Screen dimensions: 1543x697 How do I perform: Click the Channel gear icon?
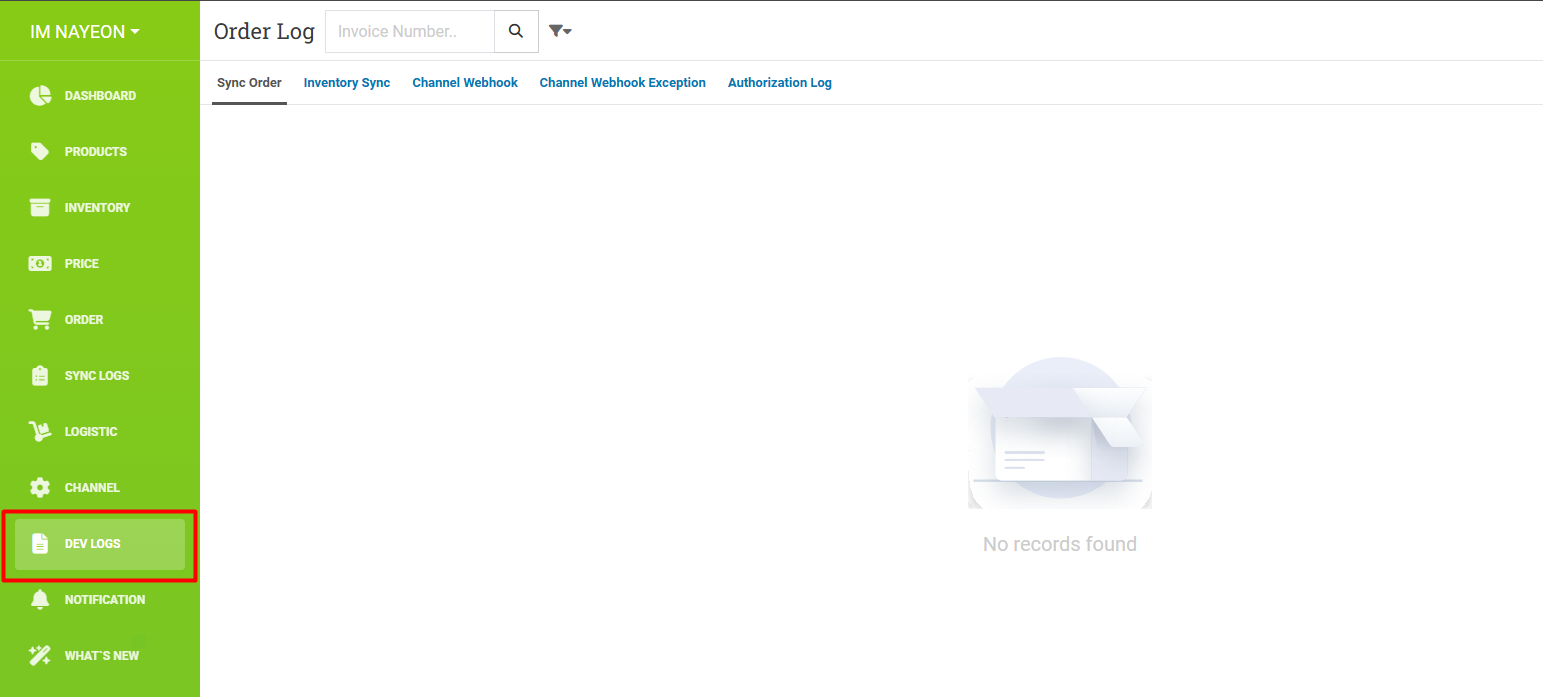(x=40, y=488)
